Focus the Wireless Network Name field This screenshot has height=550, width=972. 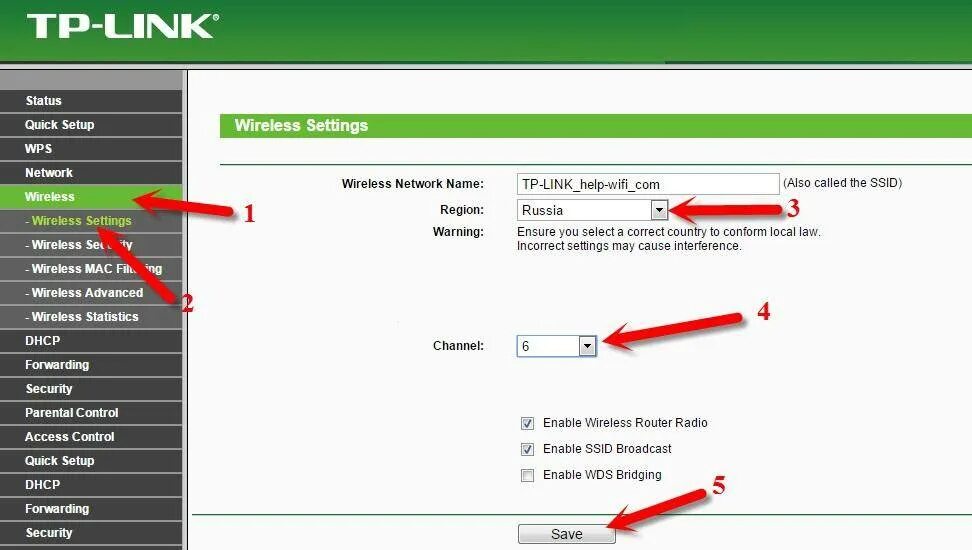point(648,184)
